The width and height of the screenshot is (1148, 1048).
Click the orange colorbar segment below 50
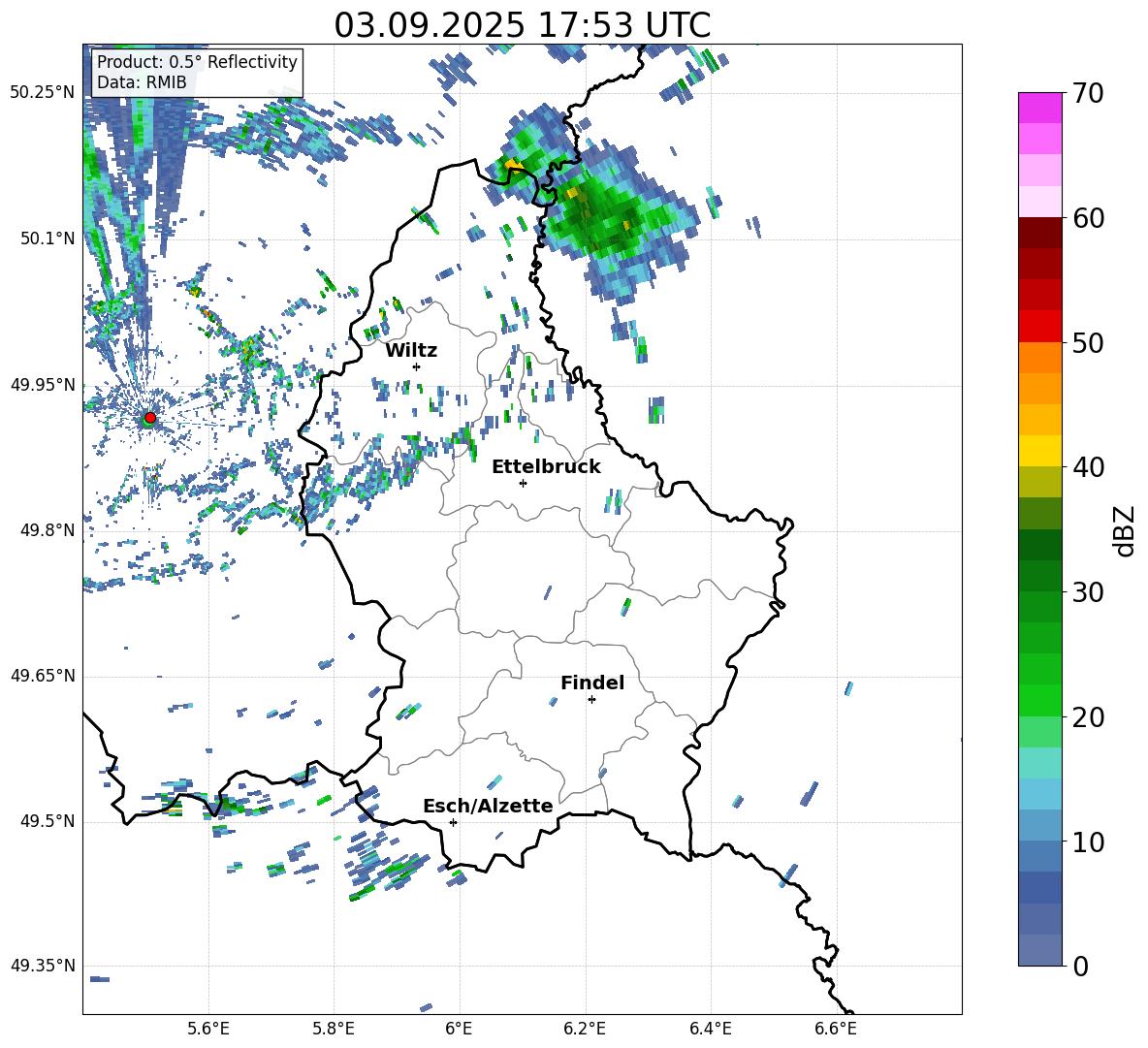click(1039, 357)
